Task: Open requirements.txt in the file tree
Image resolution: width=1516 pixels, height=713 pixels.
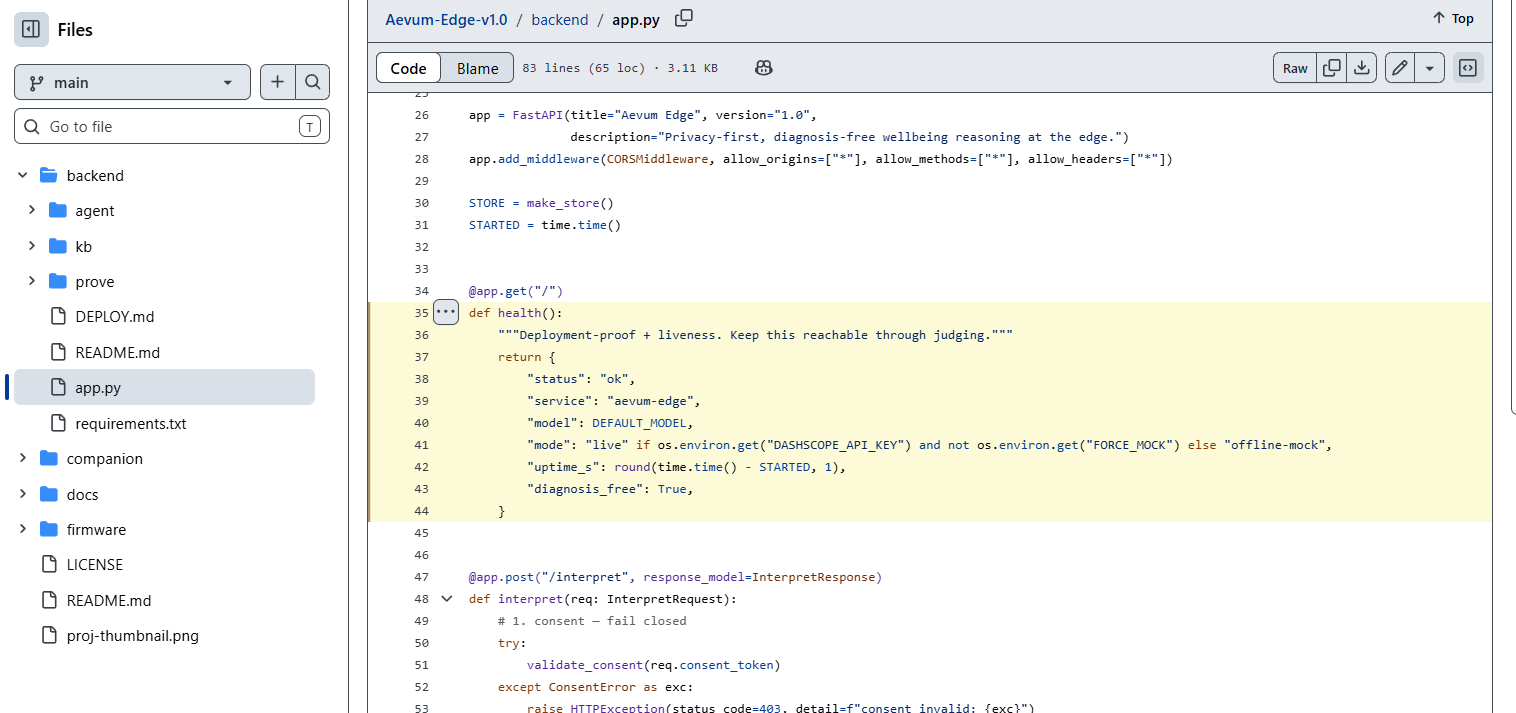Action: click(x=131, y=423)
